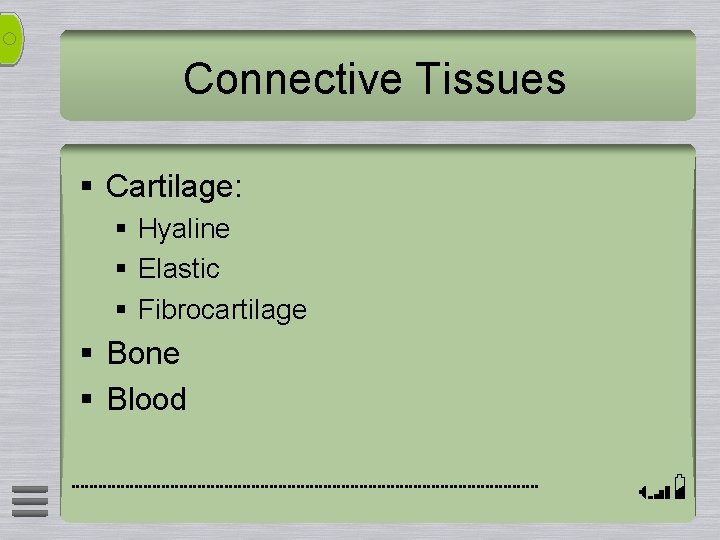Select the Elastic sub-item text
This screenshot has height=540, width=720.
pos(179,269)
